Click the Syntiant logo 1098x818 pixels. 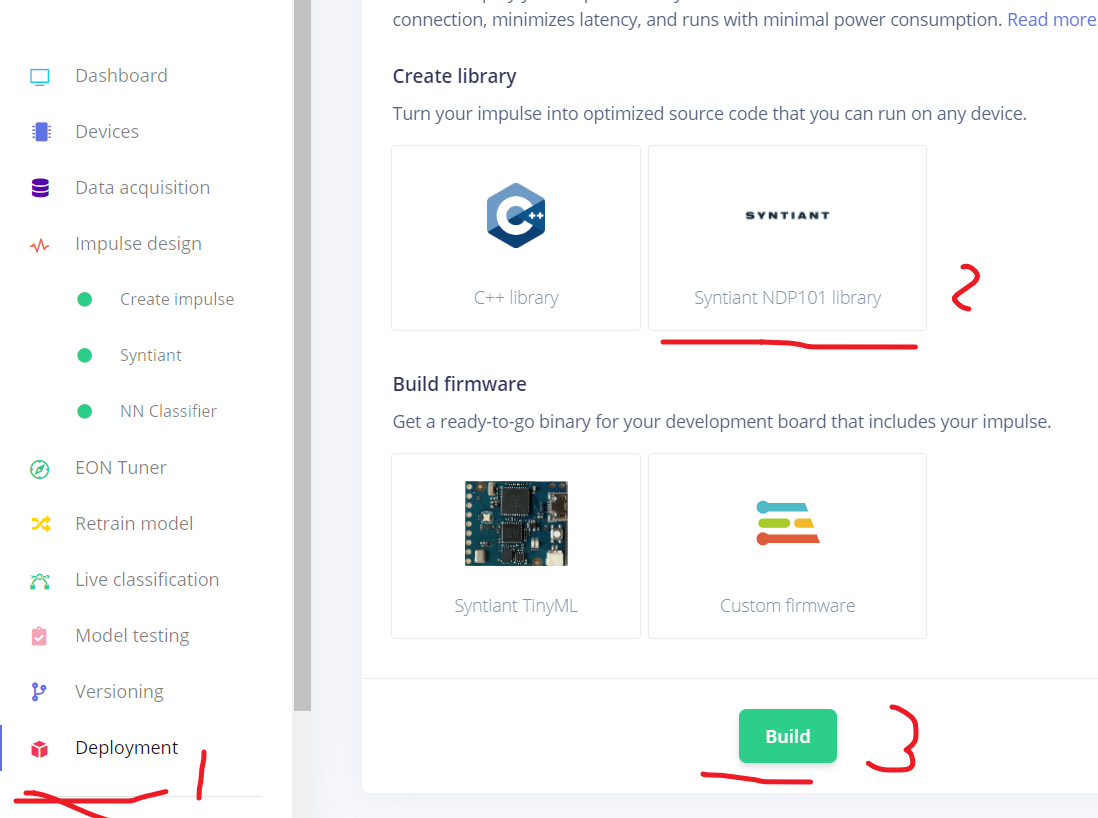coord(788,216)
